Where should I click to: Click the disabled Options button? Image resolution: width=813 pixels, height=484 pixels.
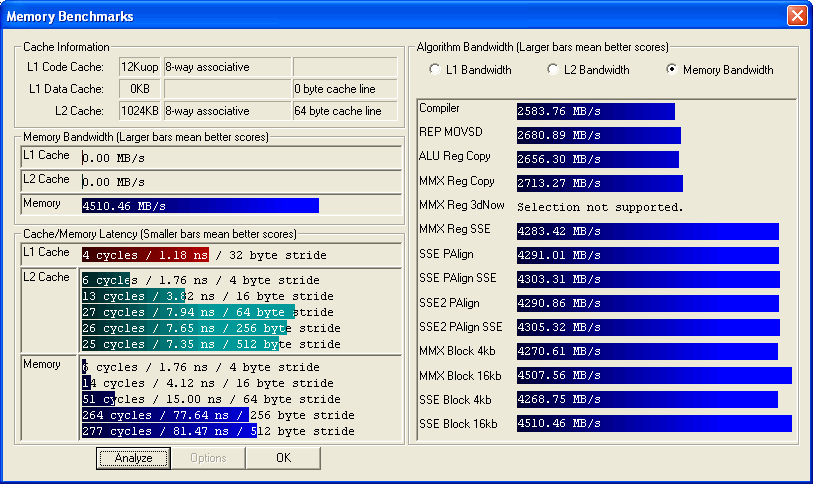coord(208,458)
